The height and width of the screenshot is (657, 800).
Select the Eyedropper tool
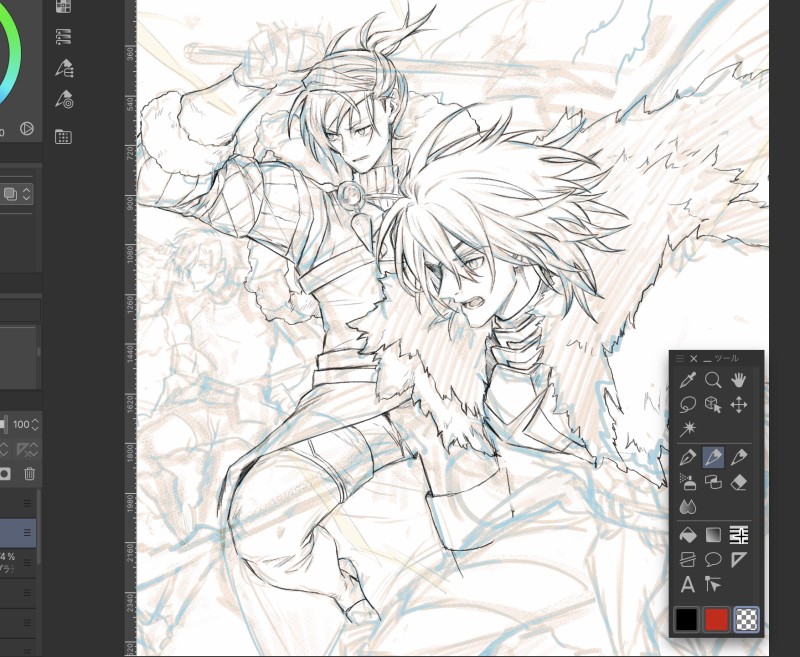[x=688, y=380]
